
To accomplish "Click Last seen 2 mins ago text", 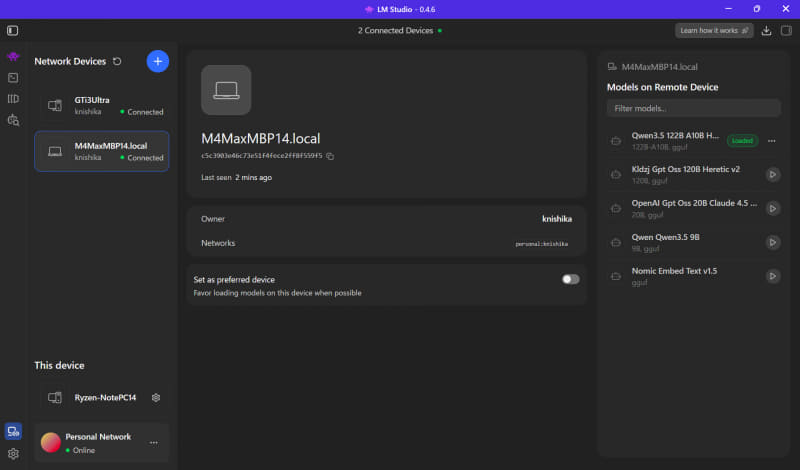I will tap(236, 178).
